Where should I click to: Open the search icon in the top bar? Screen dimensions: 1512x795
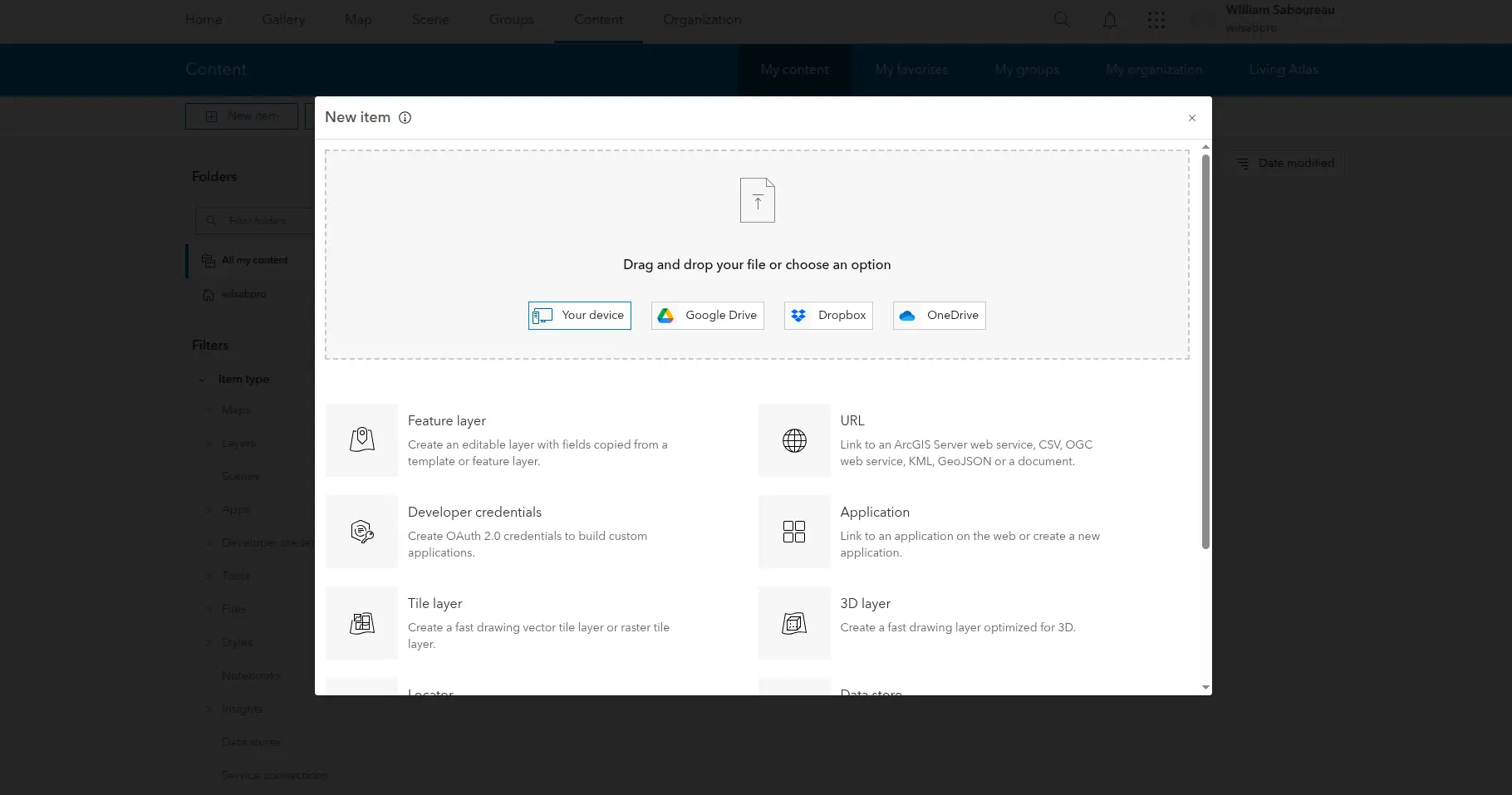pos(1061,19)
